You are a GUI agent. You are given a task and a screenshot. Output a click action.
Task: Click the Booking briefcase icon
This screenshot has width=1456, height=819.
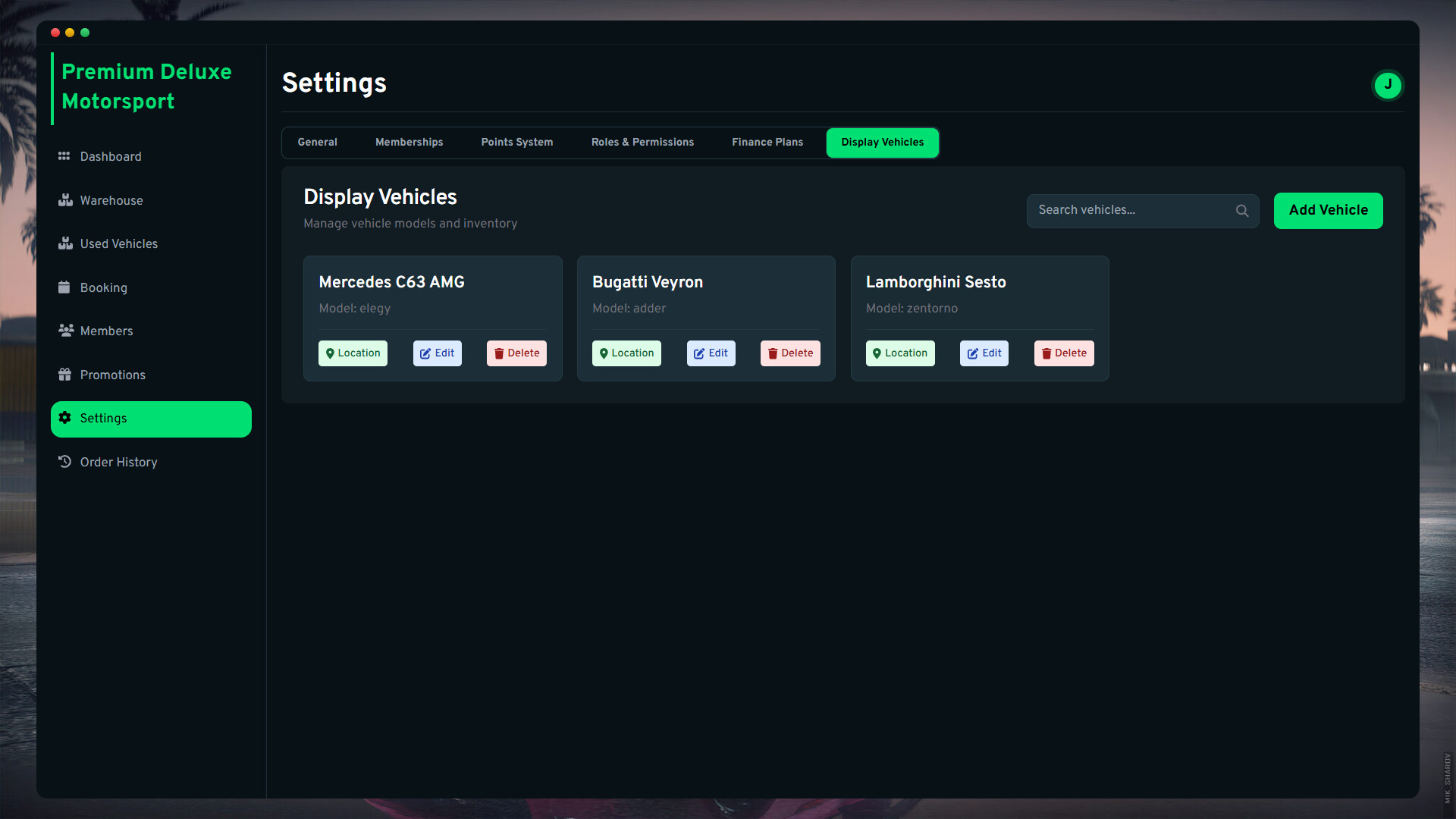65,287
